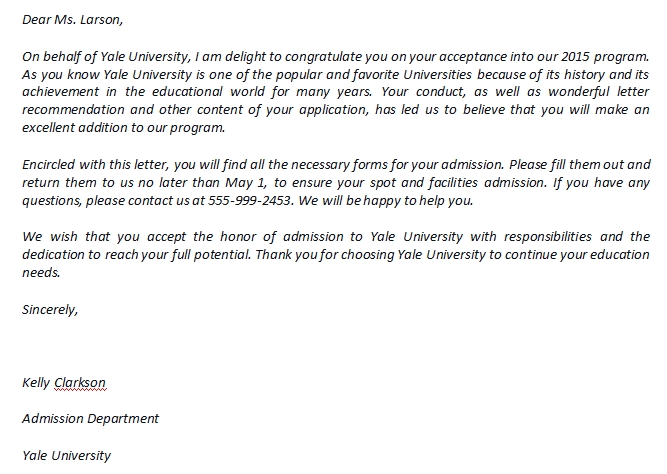The height and width of the screenshot is (474, 667).
Task: Click the word 'needs.' ending third paragraph
Action: pyautogui.click(x=41, y=273)
